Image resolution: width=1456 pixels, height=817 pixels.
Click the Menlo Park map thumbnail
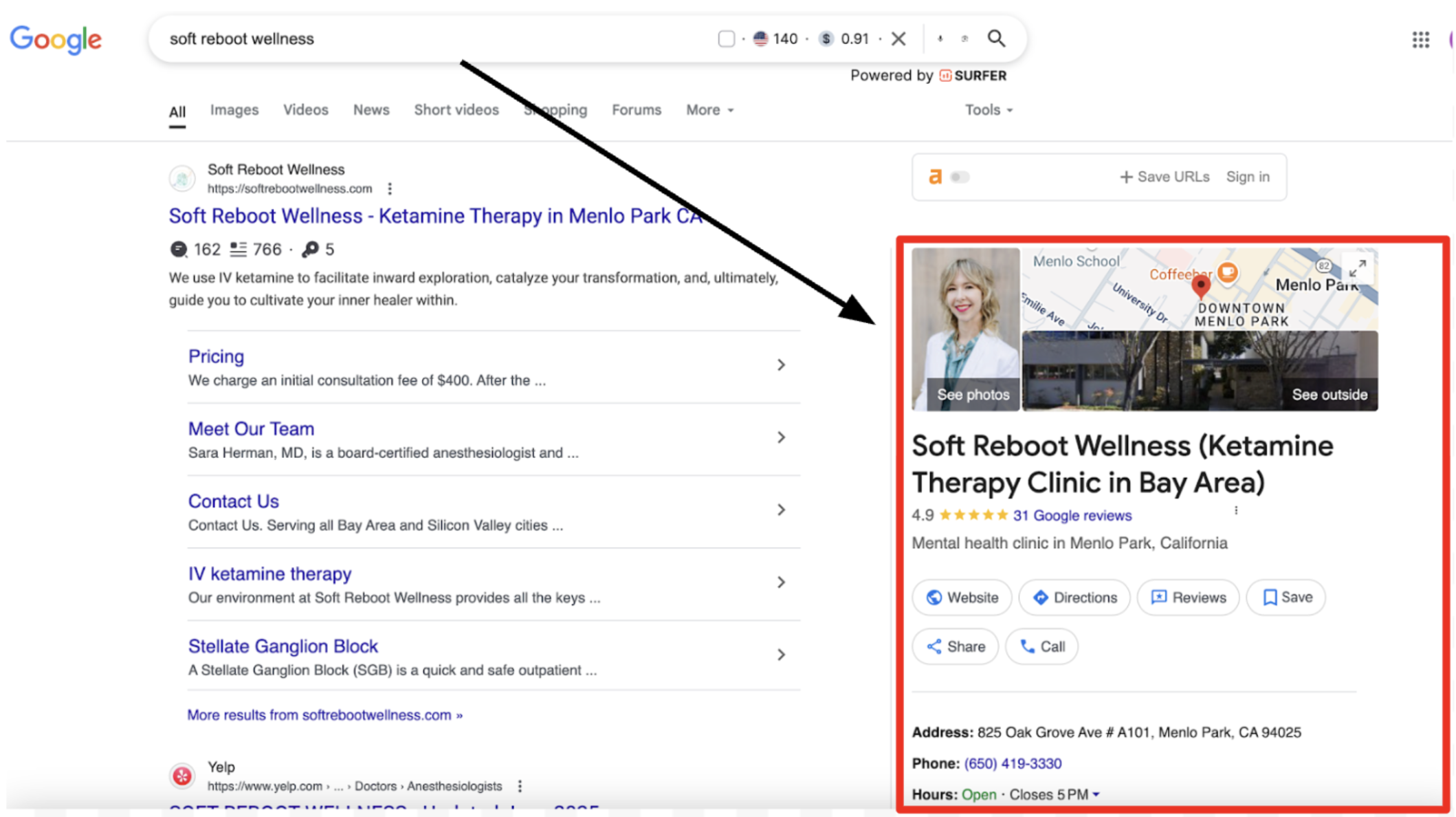[1200, 289]
